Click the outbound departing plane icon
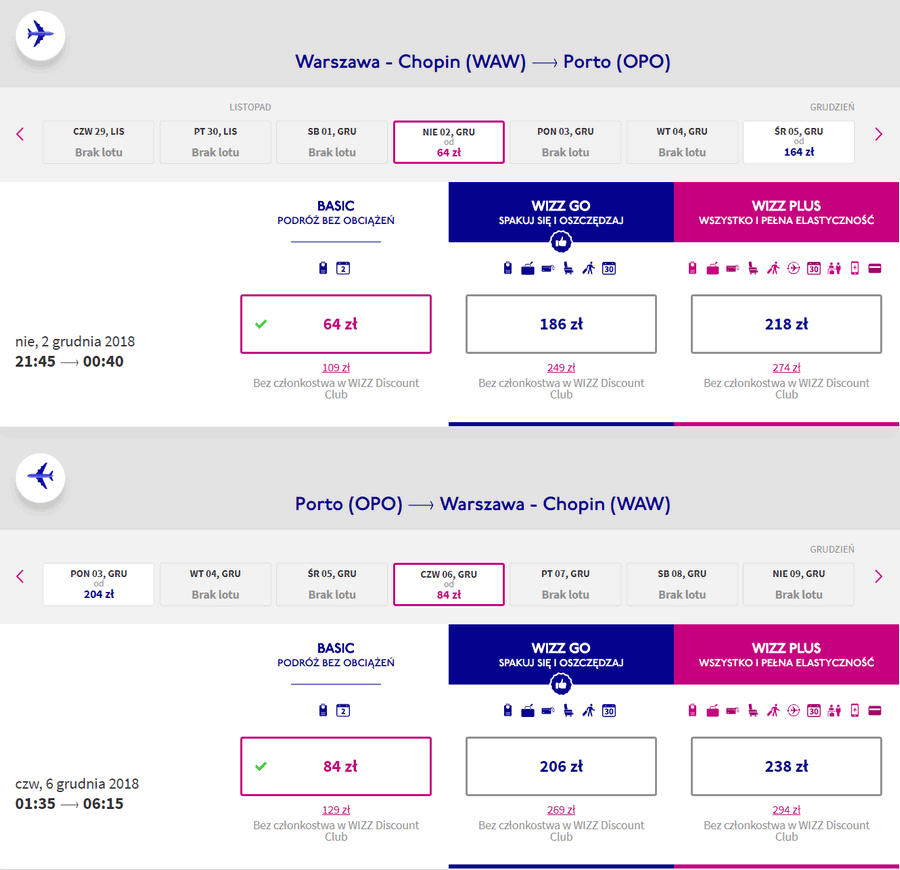 point(40,34)
